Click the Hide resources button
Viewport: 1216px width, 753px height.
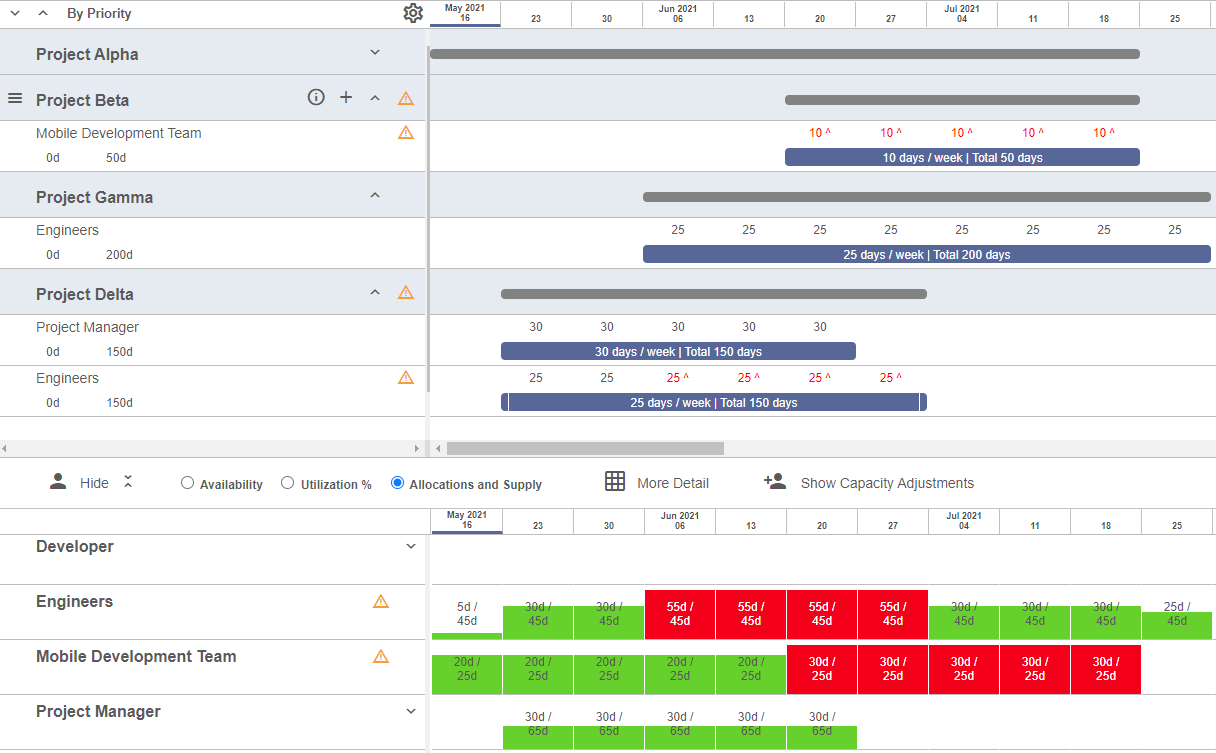click(x=94, y=483)
